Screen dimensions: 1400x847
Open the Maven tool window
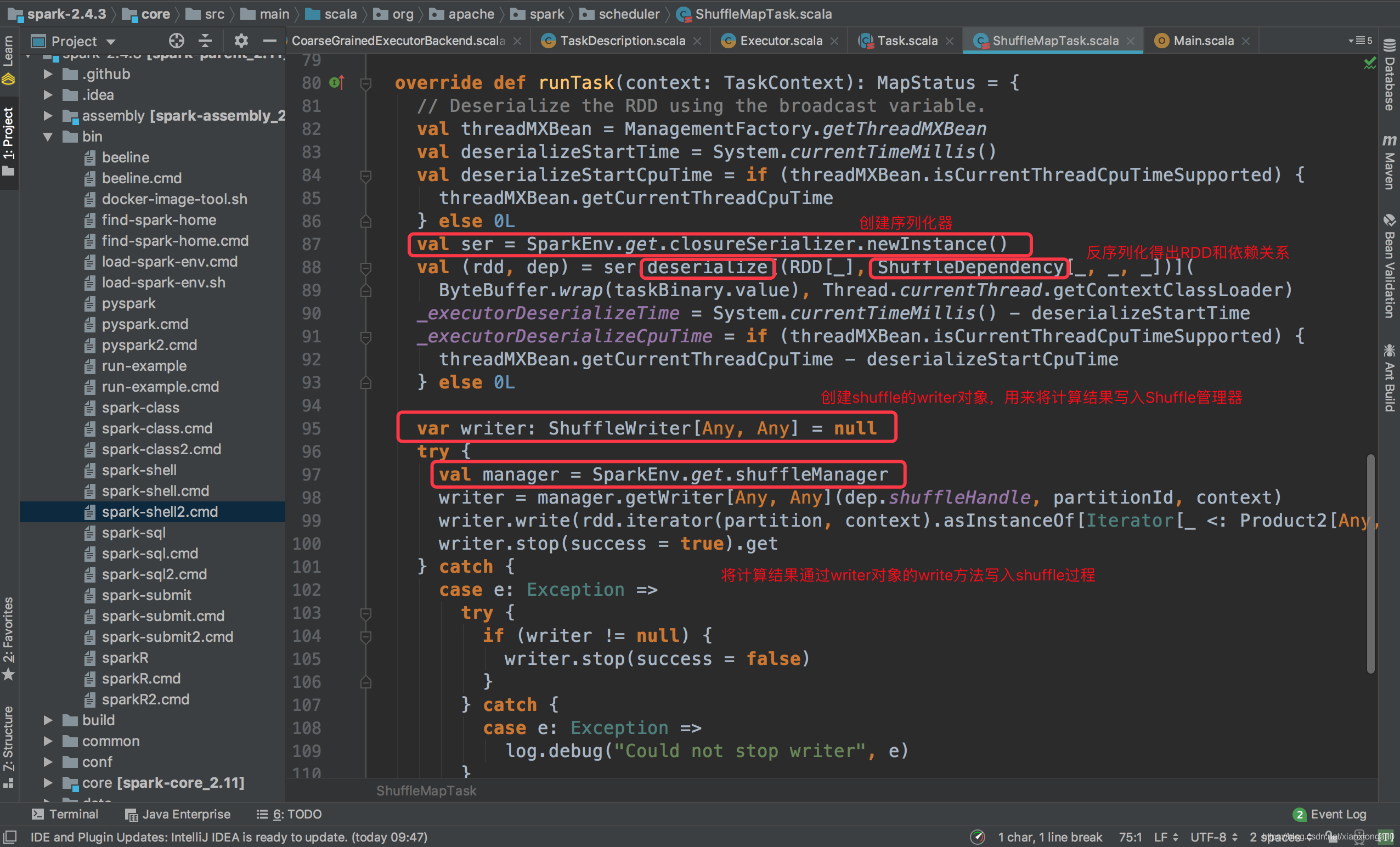[x=1390, y=162]
